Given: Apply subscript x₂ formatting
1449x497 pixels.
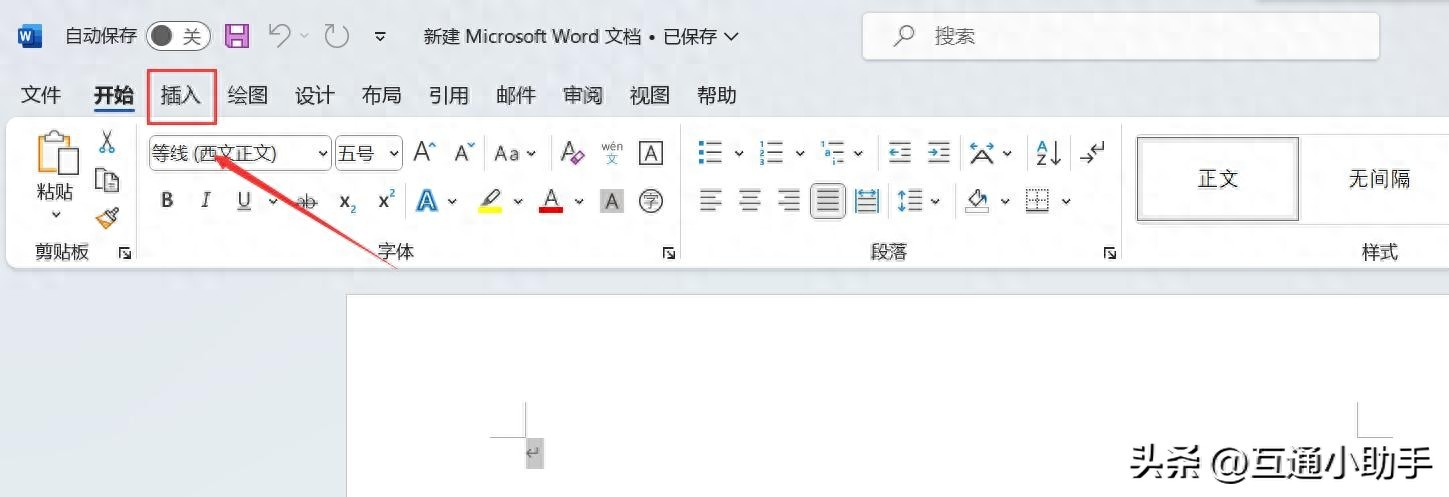Looking at the screenshot, I should [x=348, y=202].
